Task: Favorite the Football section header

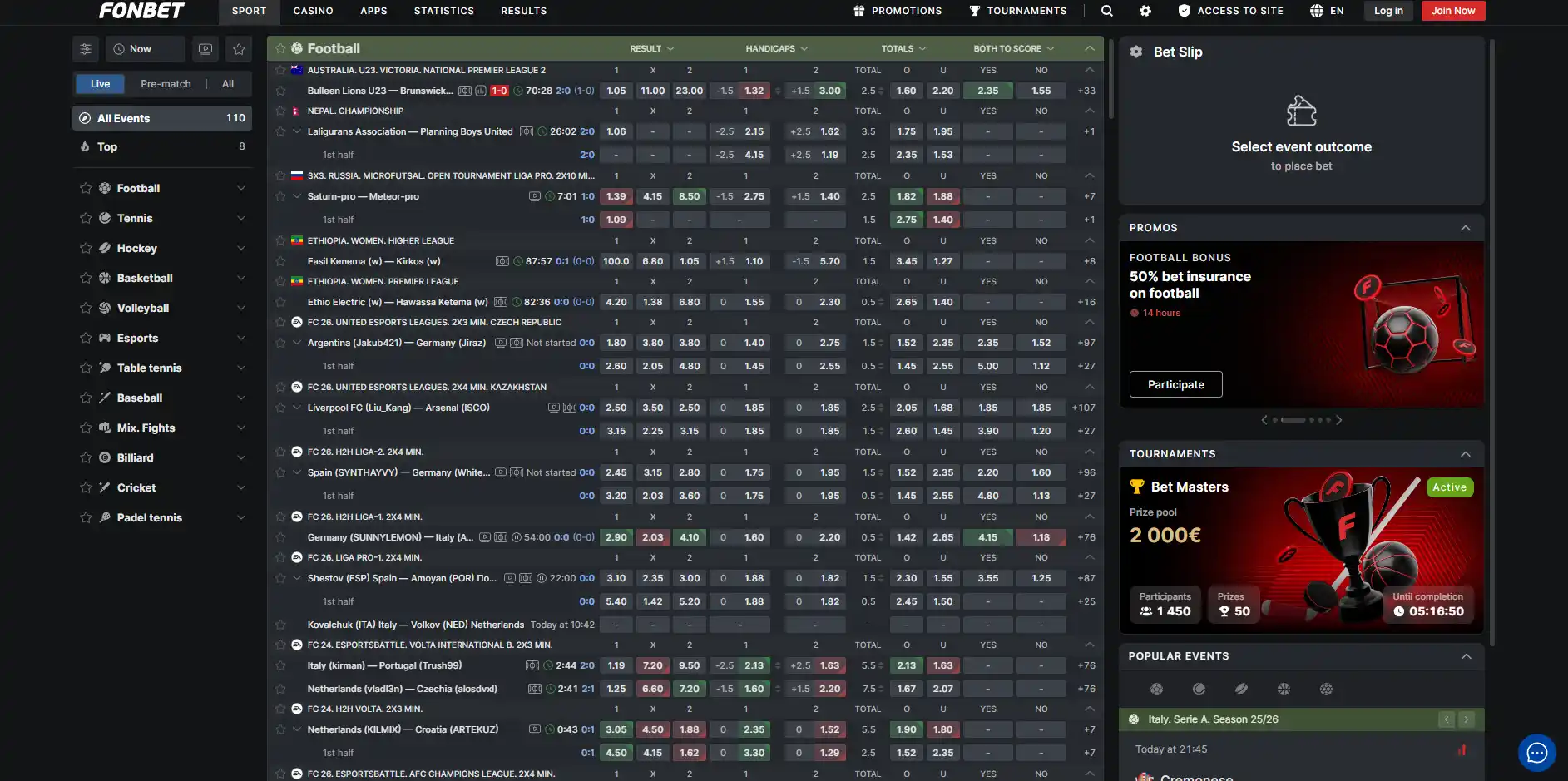Action: [x=280, y=48]
